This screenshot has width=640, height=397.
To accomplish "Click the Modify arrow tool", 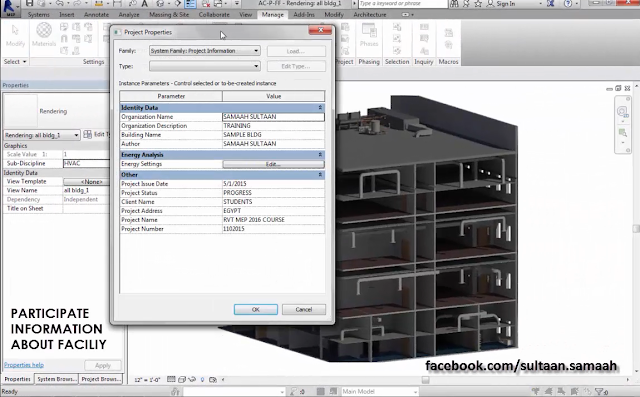I will [15, 34].
